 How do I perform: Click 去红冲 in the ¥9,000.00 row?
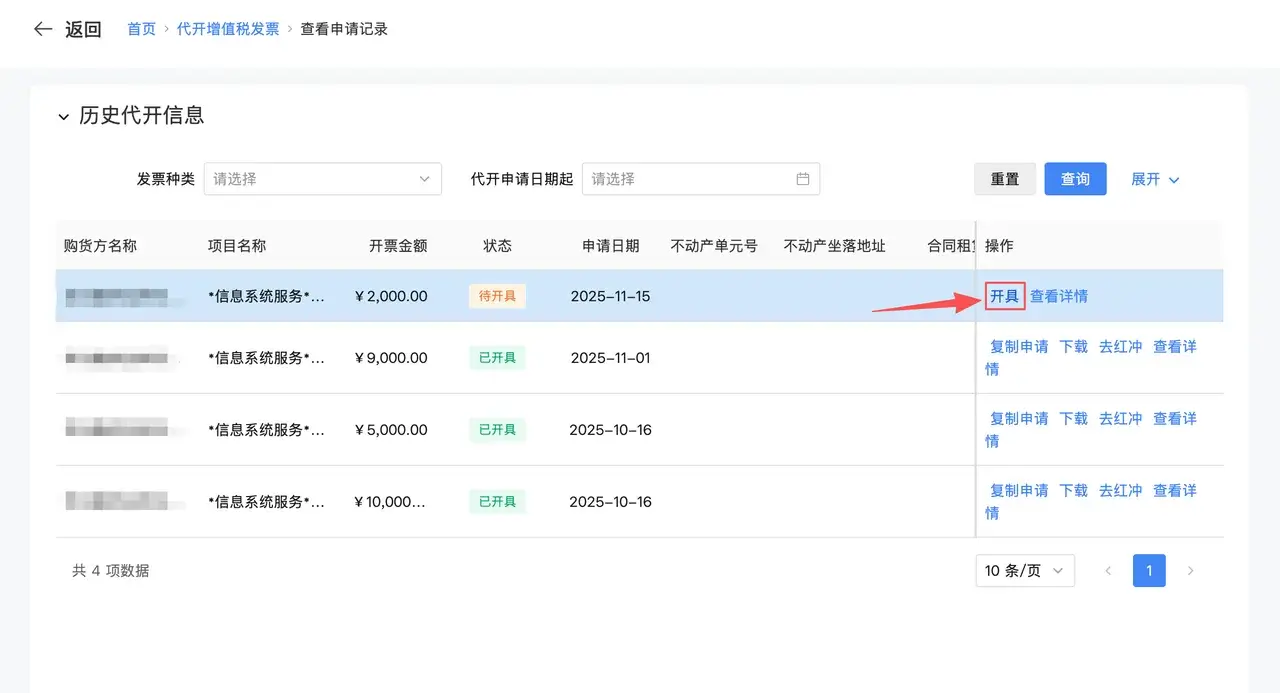pyautogui.click(x=1121, y=347)
